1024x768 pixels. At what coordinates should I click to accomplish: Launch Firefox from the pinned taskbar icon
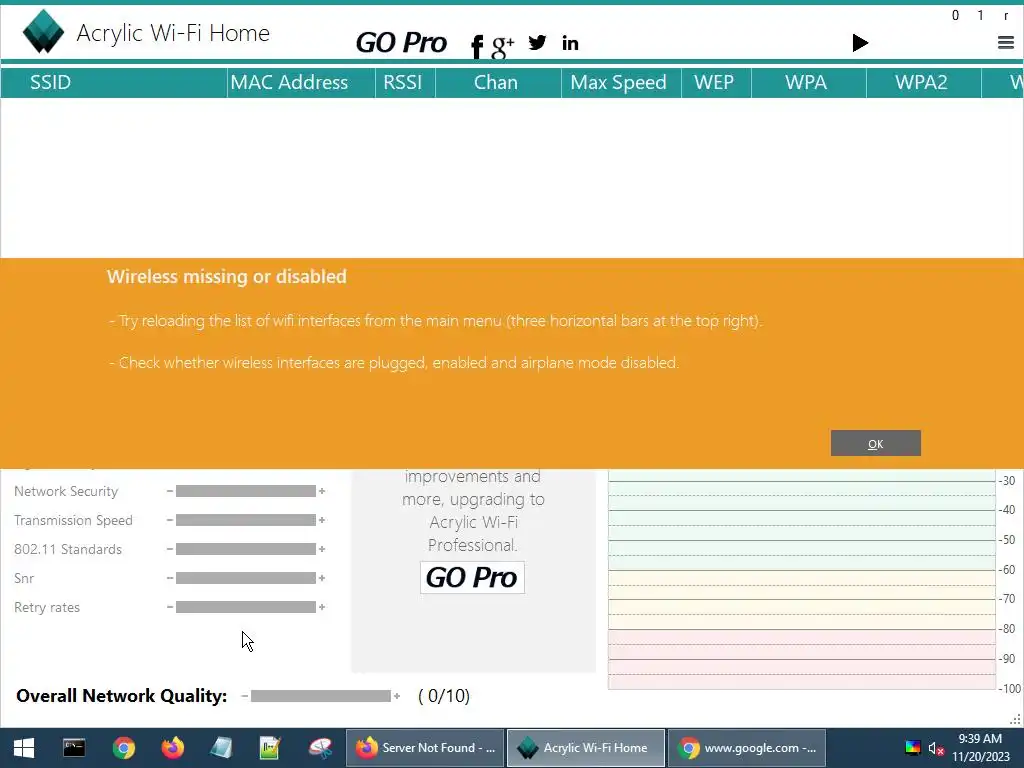tap(172, 748)
